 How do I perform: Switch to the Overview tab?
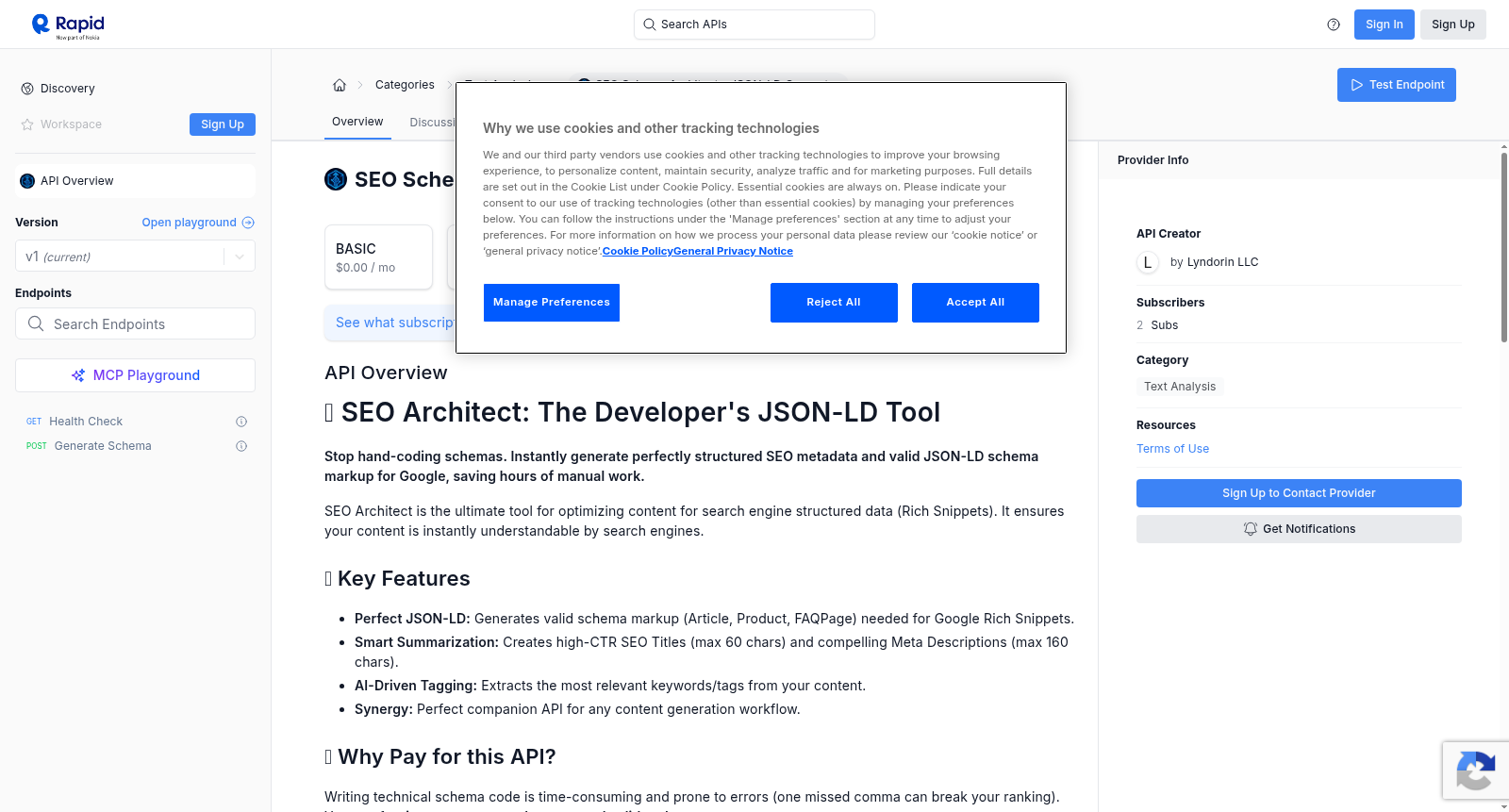pyautogui.click(x=357, y=122)
